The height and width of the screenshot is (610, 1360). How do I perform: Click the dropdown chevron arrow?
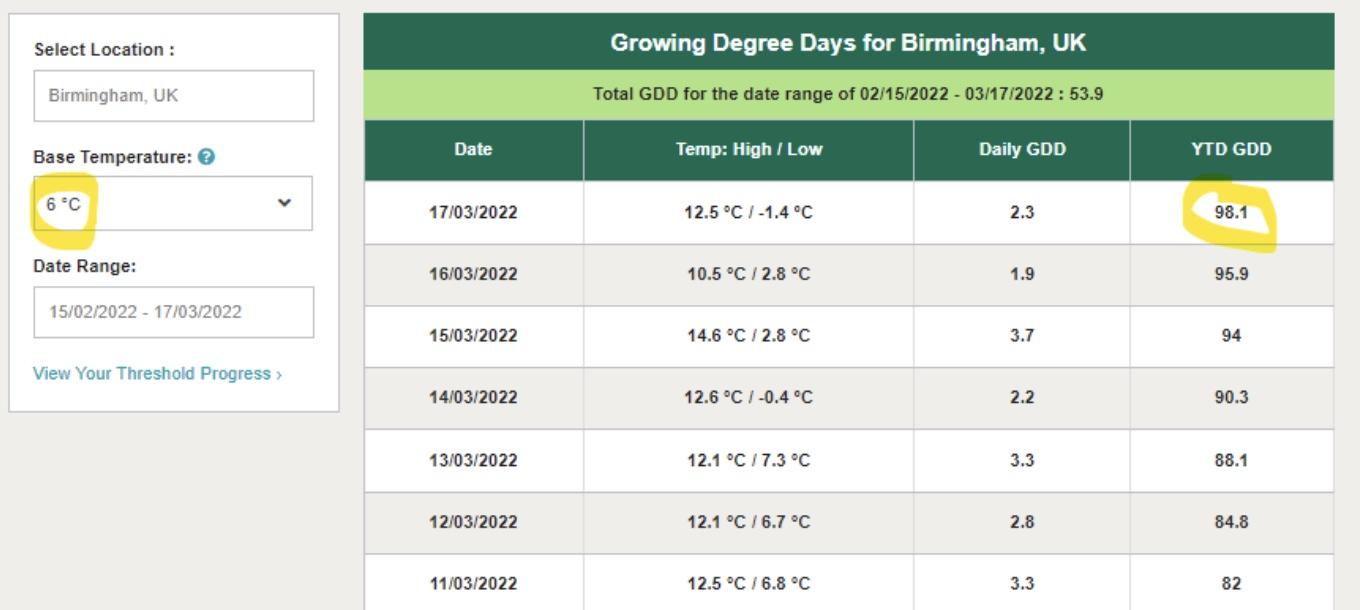284,203
